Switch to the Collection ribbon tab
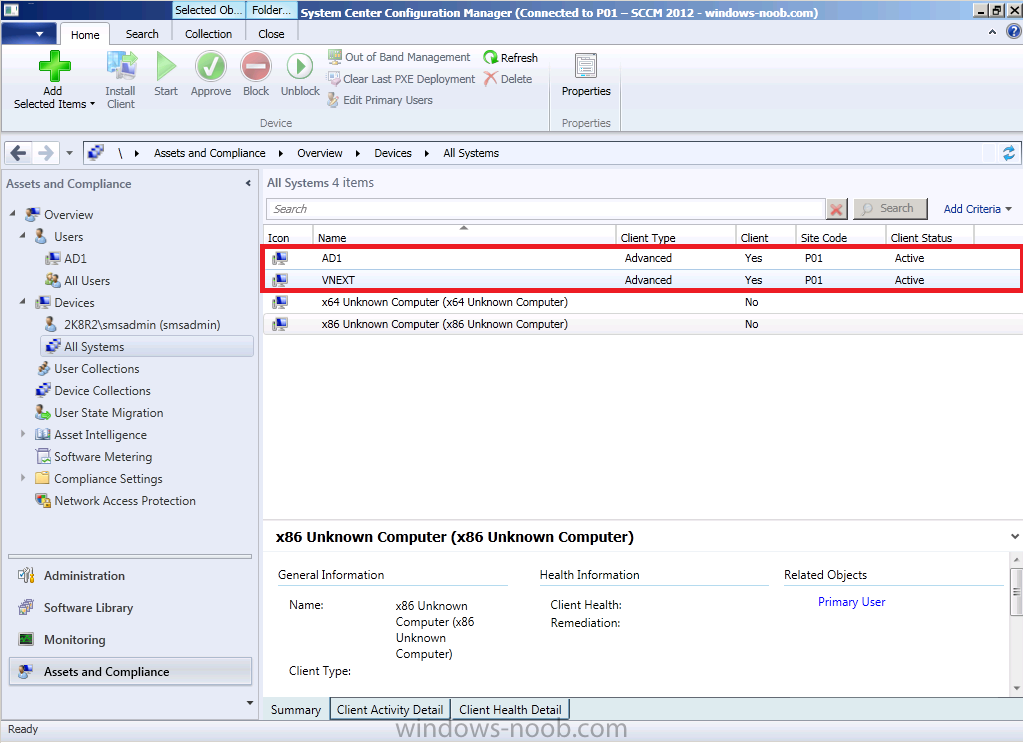1023x743 pixels. tap(208, 34)
